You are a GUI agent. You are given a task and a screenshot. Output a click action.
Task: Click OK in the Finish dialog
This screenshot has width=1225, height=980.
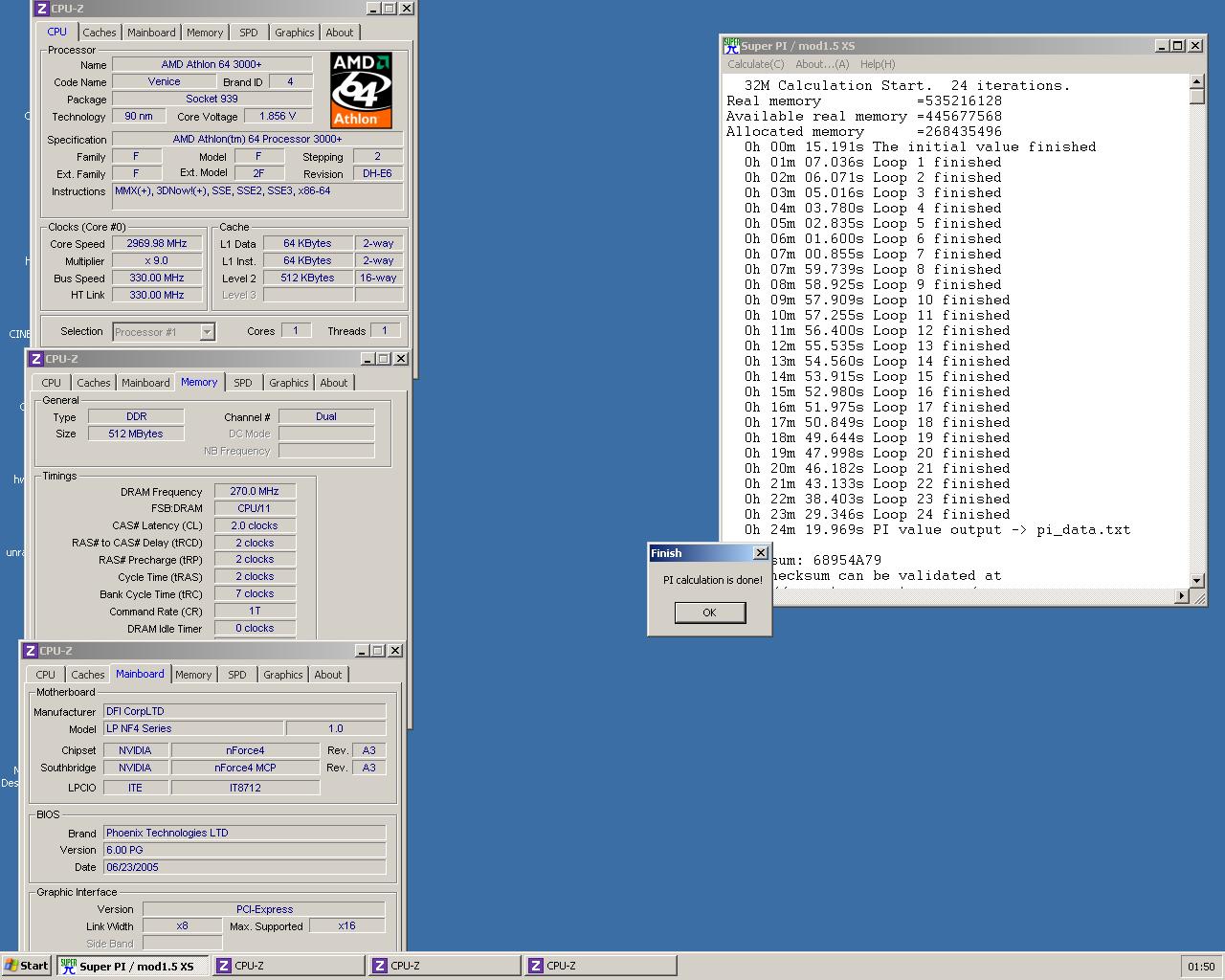[710, 612]
